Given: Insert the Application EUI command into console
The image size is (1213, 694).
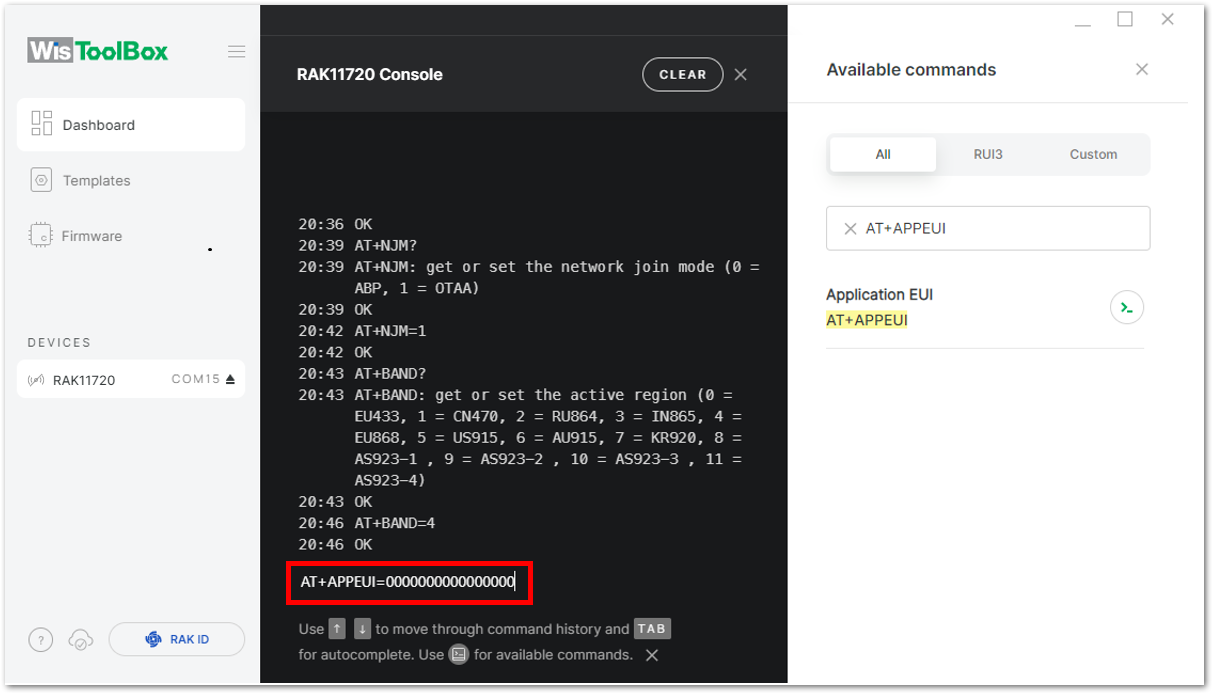Looking at the screenshot, I should pos(1127,307).
